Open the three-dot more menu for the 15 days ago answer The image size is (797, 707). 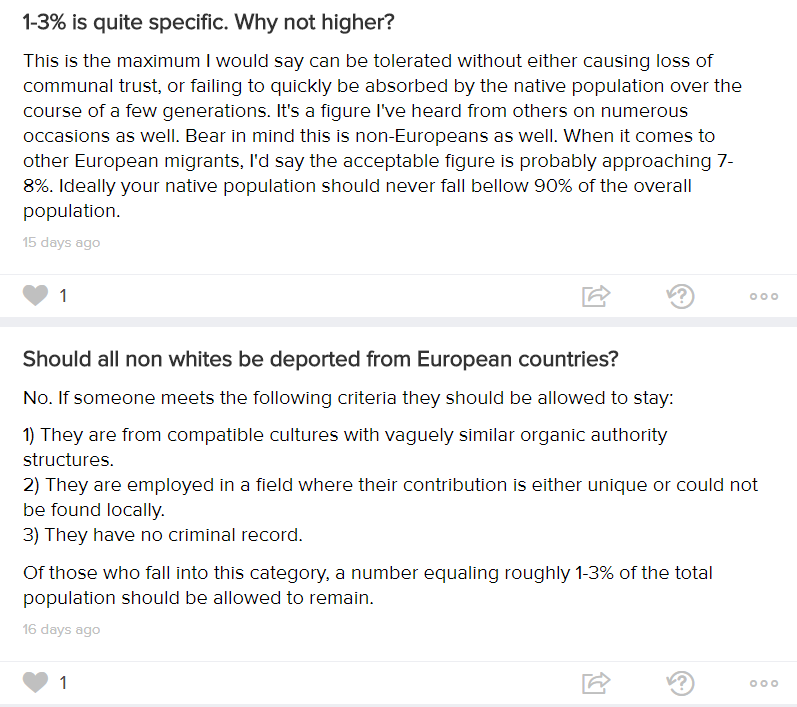pyautogui.click(x=764, y=296)
